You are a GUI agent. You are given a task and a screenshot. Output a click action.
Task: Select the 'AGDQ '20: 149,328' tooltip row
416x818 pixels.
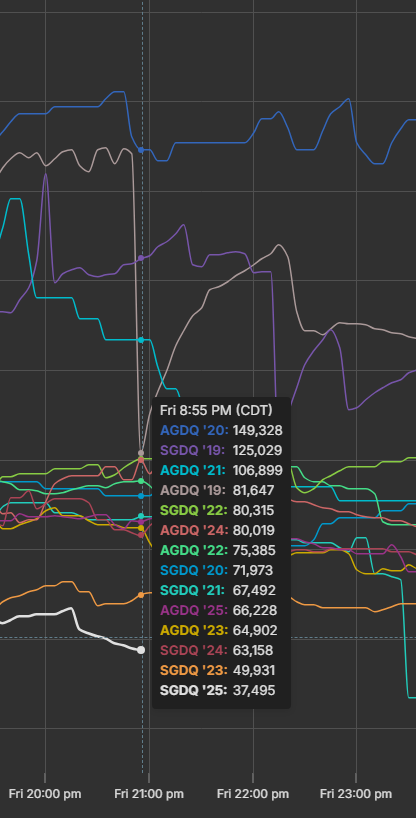click(221, 430)
